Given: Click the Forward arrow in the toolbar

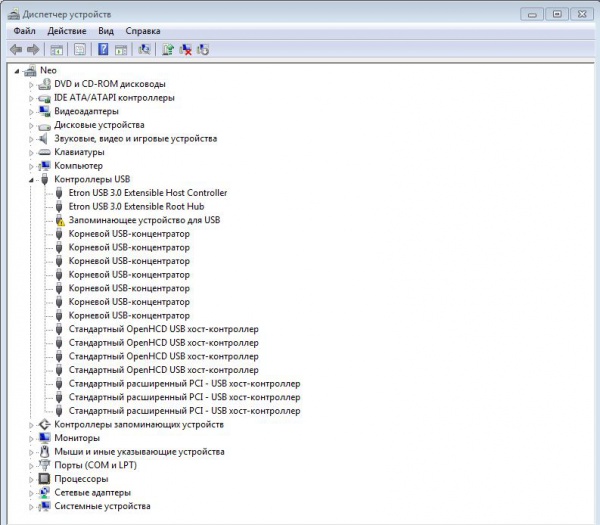Looking at the screenshot, I should coord(33,49).
